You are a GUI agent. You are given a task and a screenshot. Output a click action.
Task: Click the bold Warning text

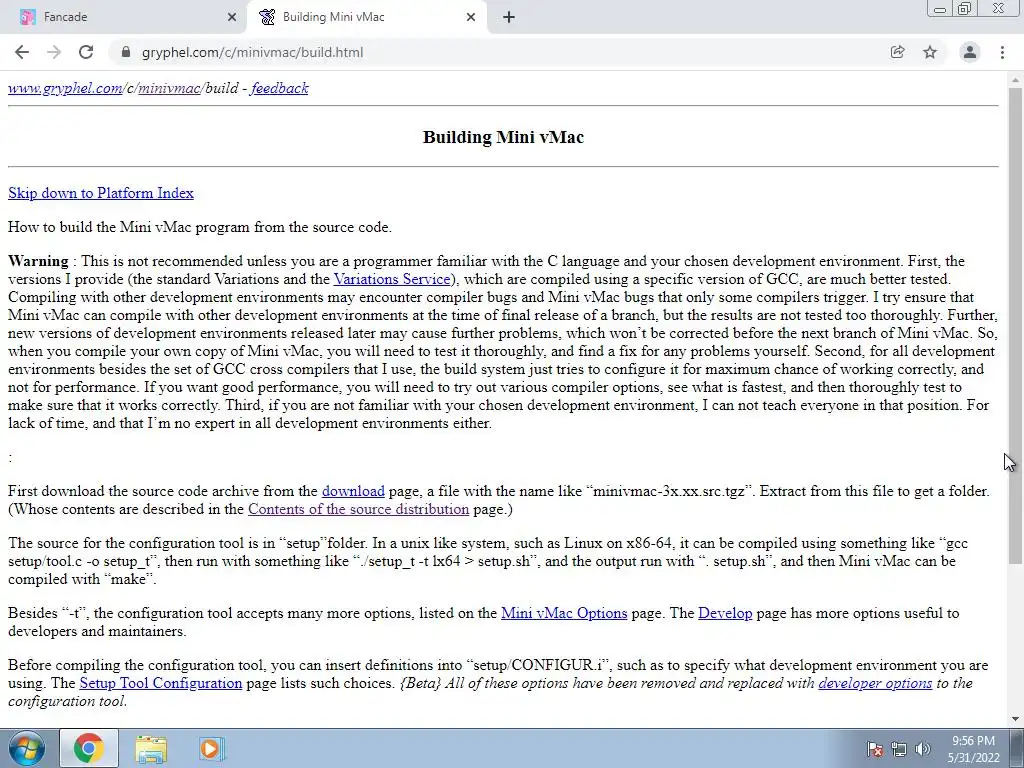pyautogui.click(x=38, y=261)
